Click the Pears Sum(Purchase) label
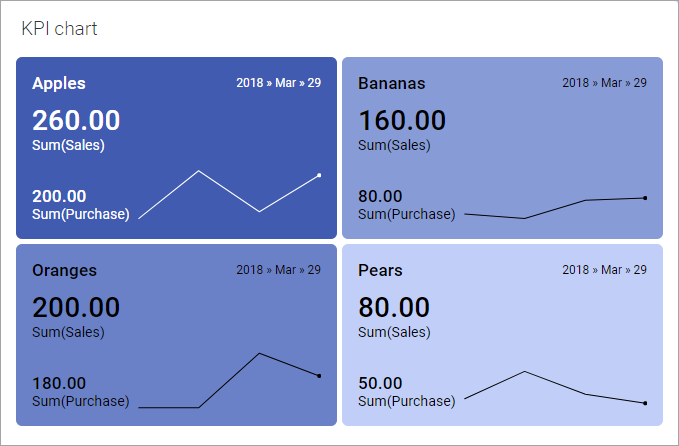 pyautogui.click(x=407, y=401)
